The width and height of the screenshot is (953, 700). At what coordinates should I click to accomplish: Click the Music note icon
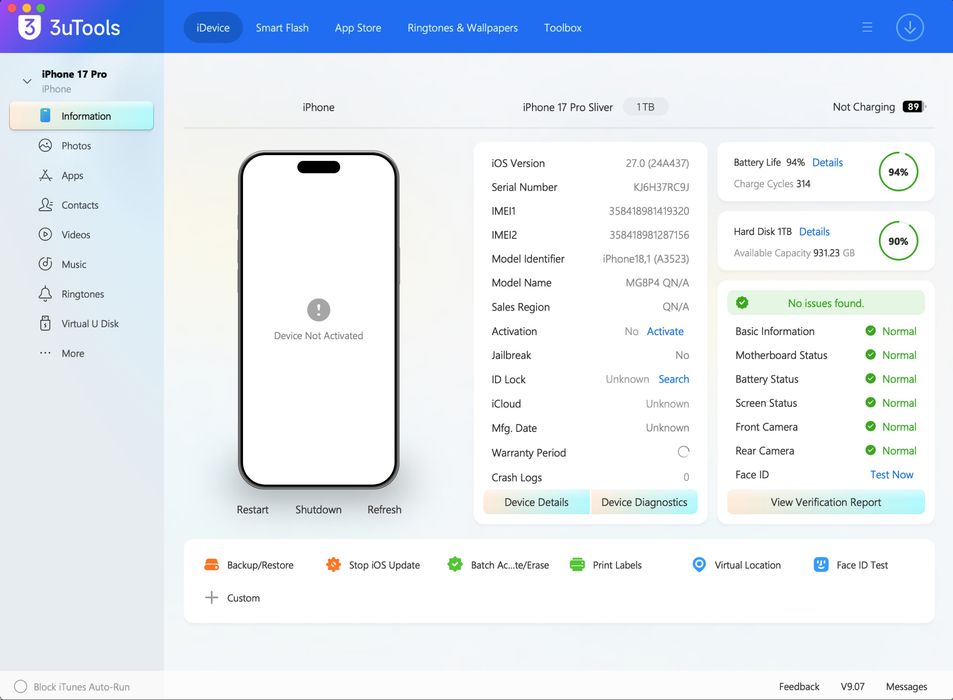45,264
